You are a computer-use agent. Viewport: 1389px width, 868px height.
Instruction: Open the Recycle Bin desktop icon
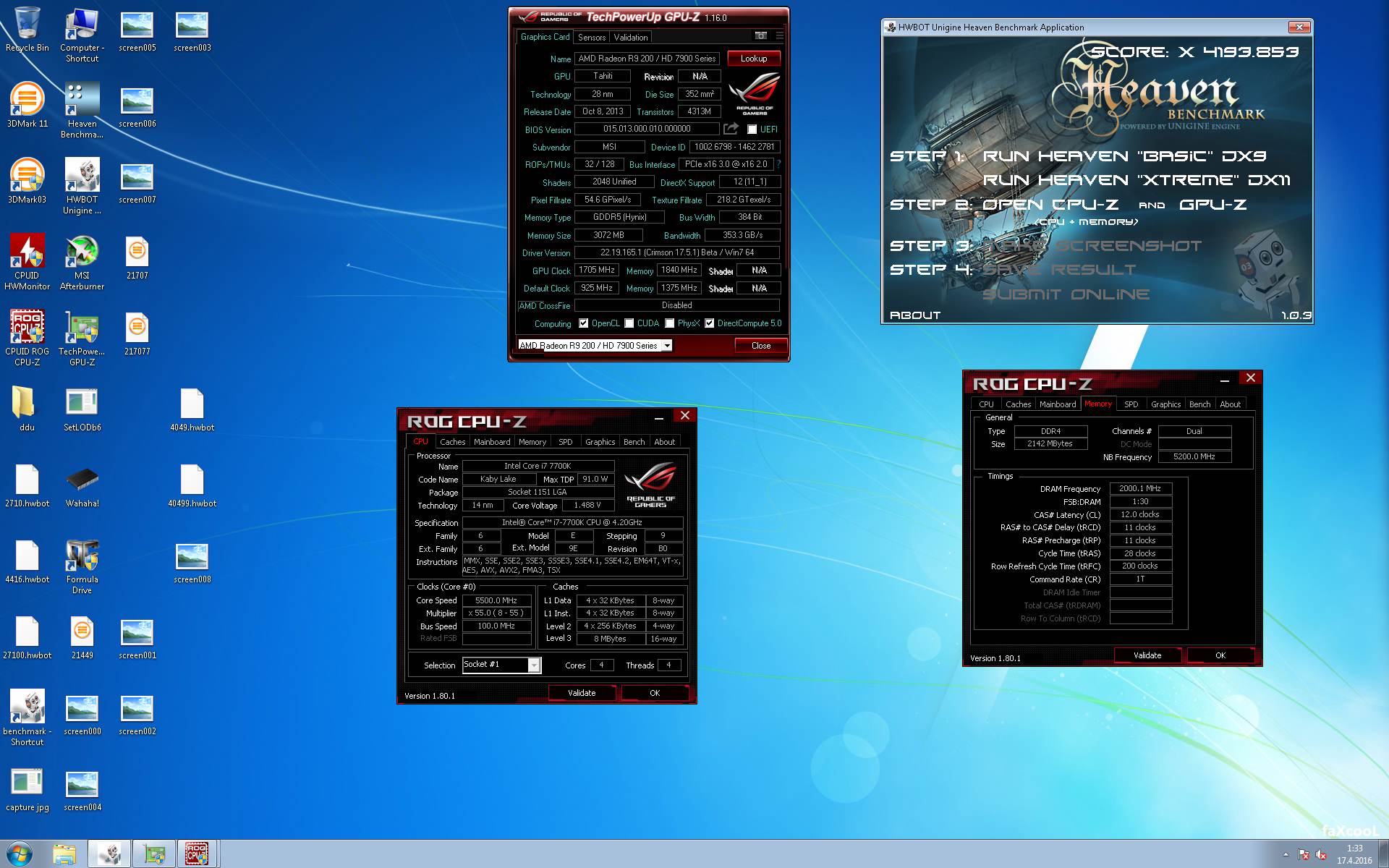tap(27, 29)
